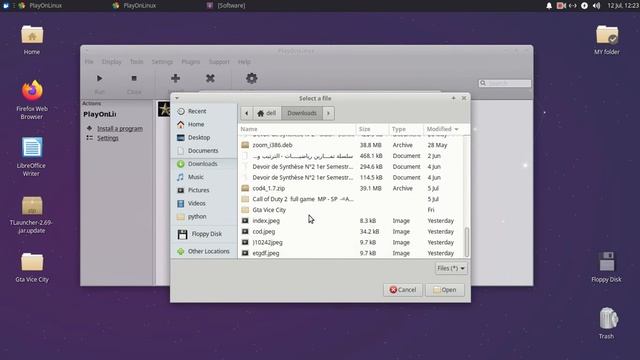Click the volume icon in top panel

pyautogui.click(x=596, y=6)
